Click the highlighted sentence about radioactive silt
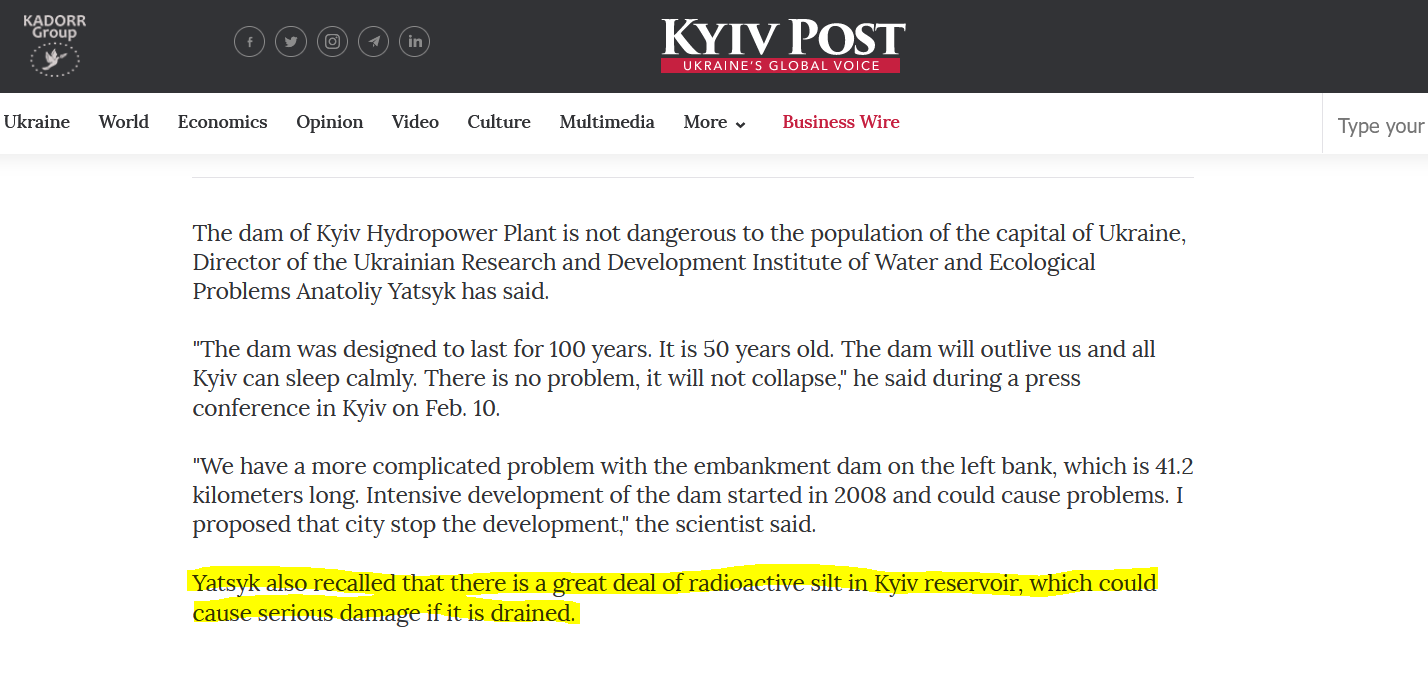The width and height of the screenshot is (1428, 683). point(674,597)
